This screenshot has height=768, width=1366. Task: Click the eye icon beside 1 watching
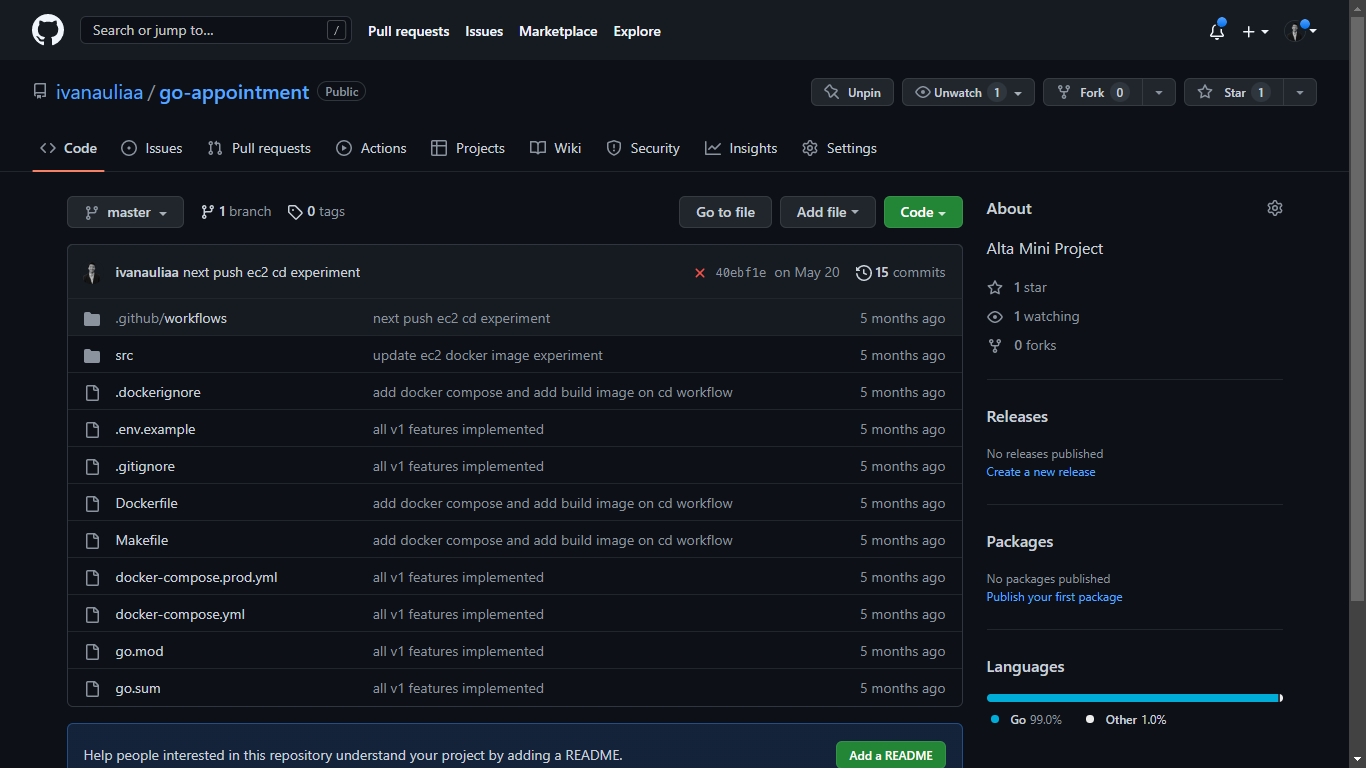[x=995, y=316]
